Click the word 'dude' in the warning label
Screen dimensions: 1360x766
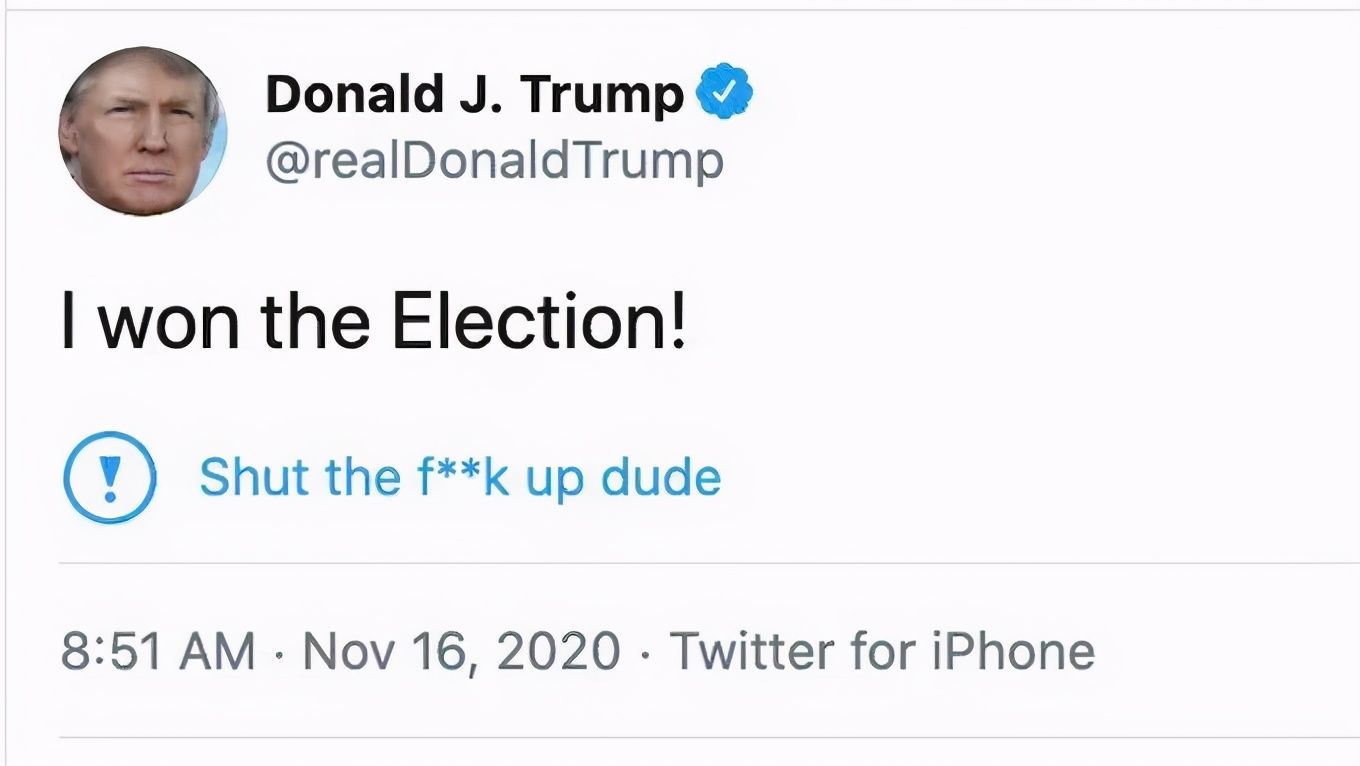[660, 477]
